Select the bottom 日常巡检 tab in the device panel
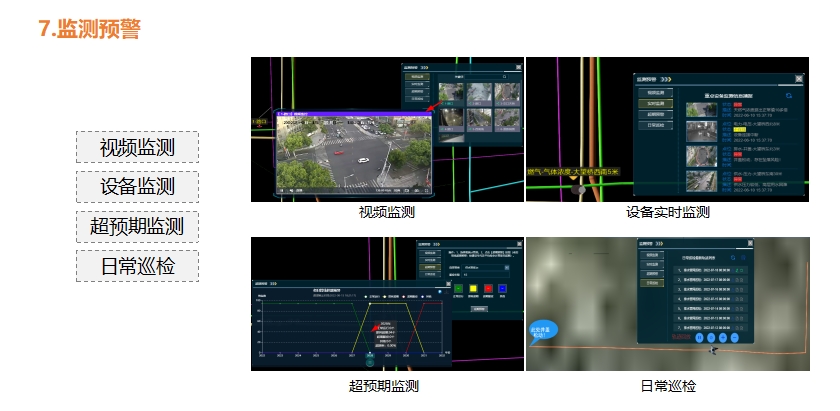This screenshot has height=411, width=840. click(656, 125)
